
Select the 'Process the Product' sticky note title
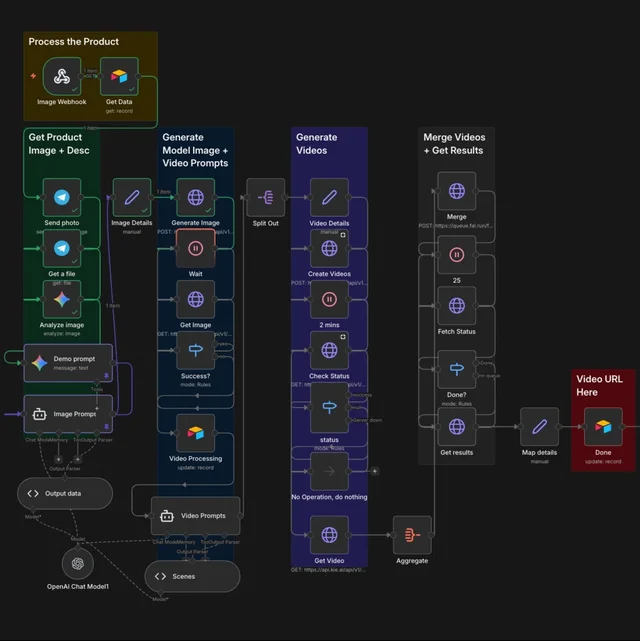tap(74, 42)
